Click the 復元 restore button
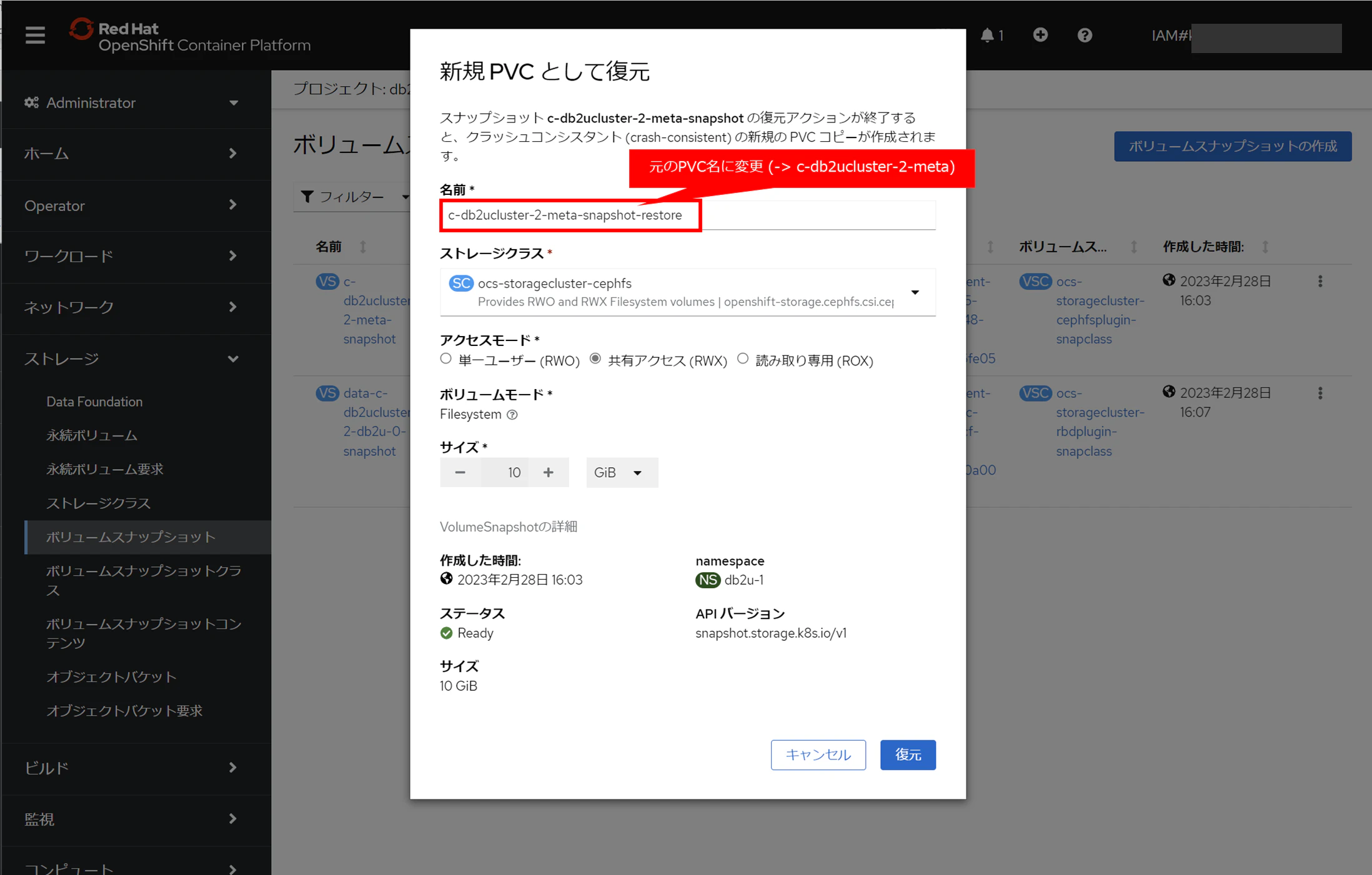1372x875 pixels. point(908,755)
